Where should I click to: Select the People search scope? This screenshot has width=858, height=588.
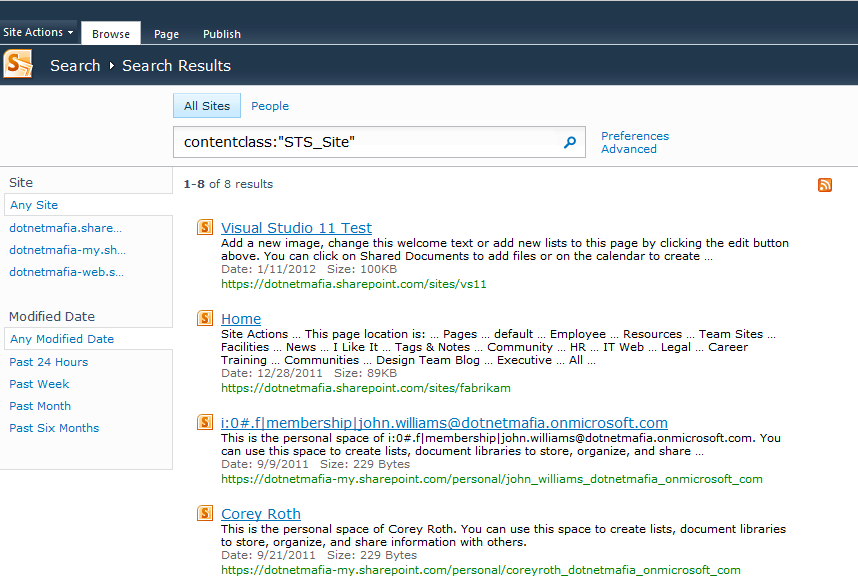(x=270, y=106)
